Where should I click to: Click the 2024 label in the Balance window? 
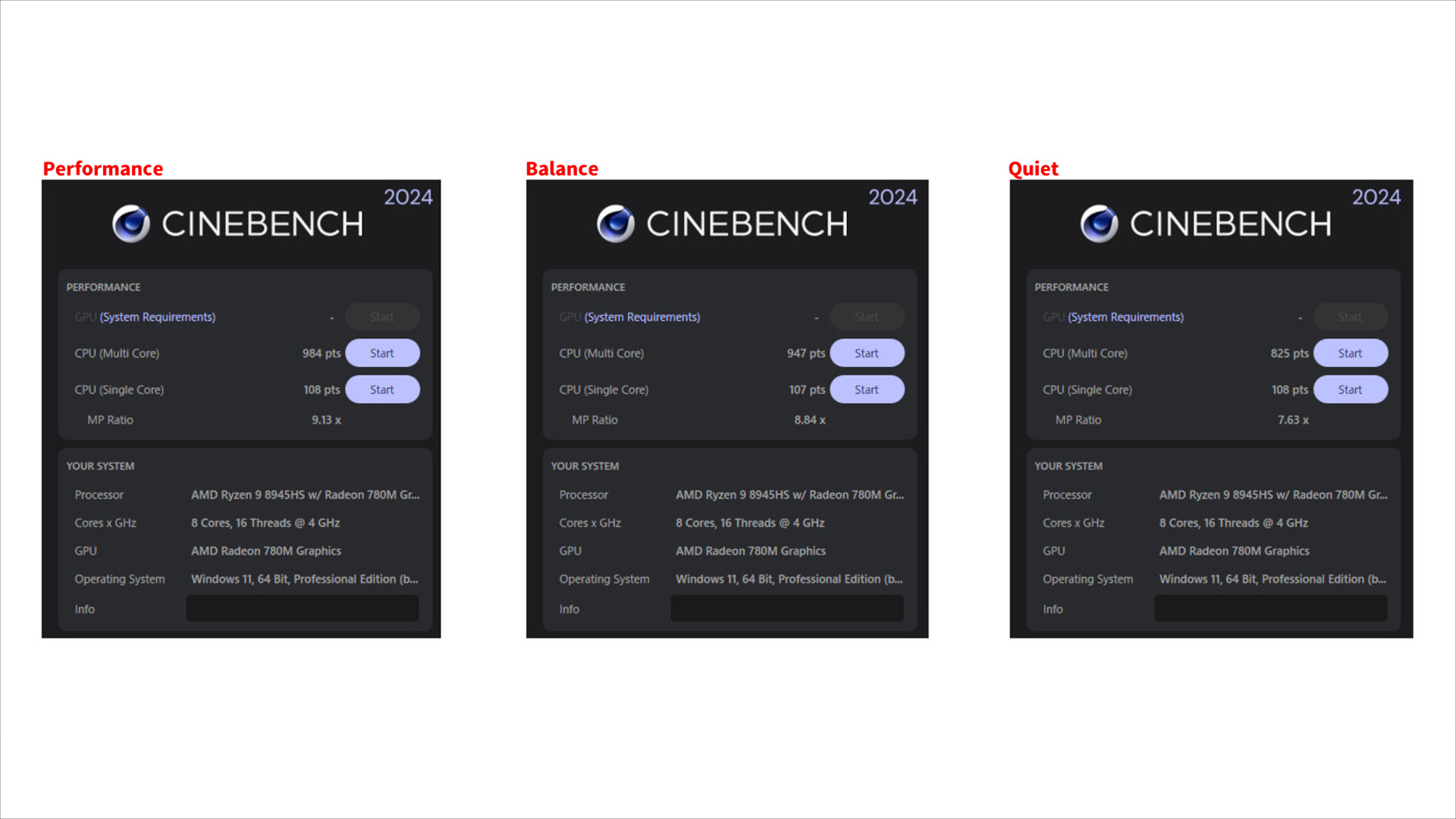tap(893, 197)
